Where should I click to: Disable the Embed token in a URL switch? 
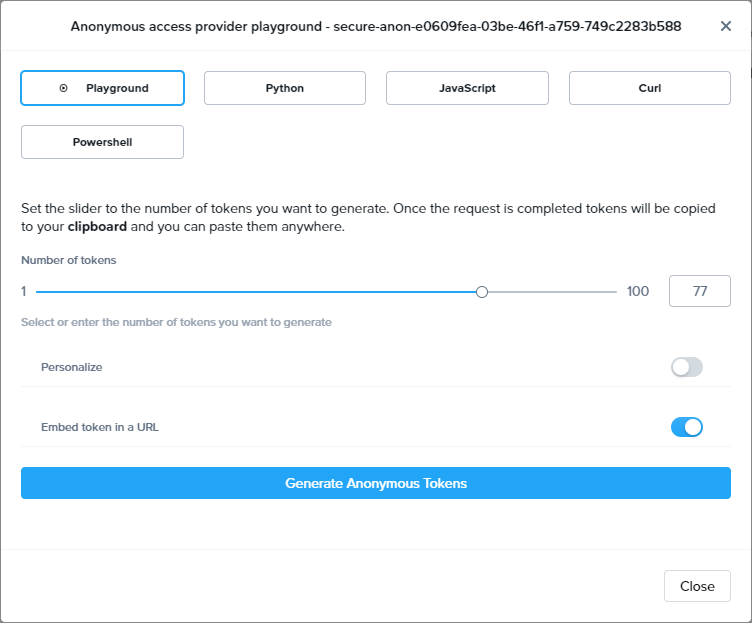click(687, 427)
